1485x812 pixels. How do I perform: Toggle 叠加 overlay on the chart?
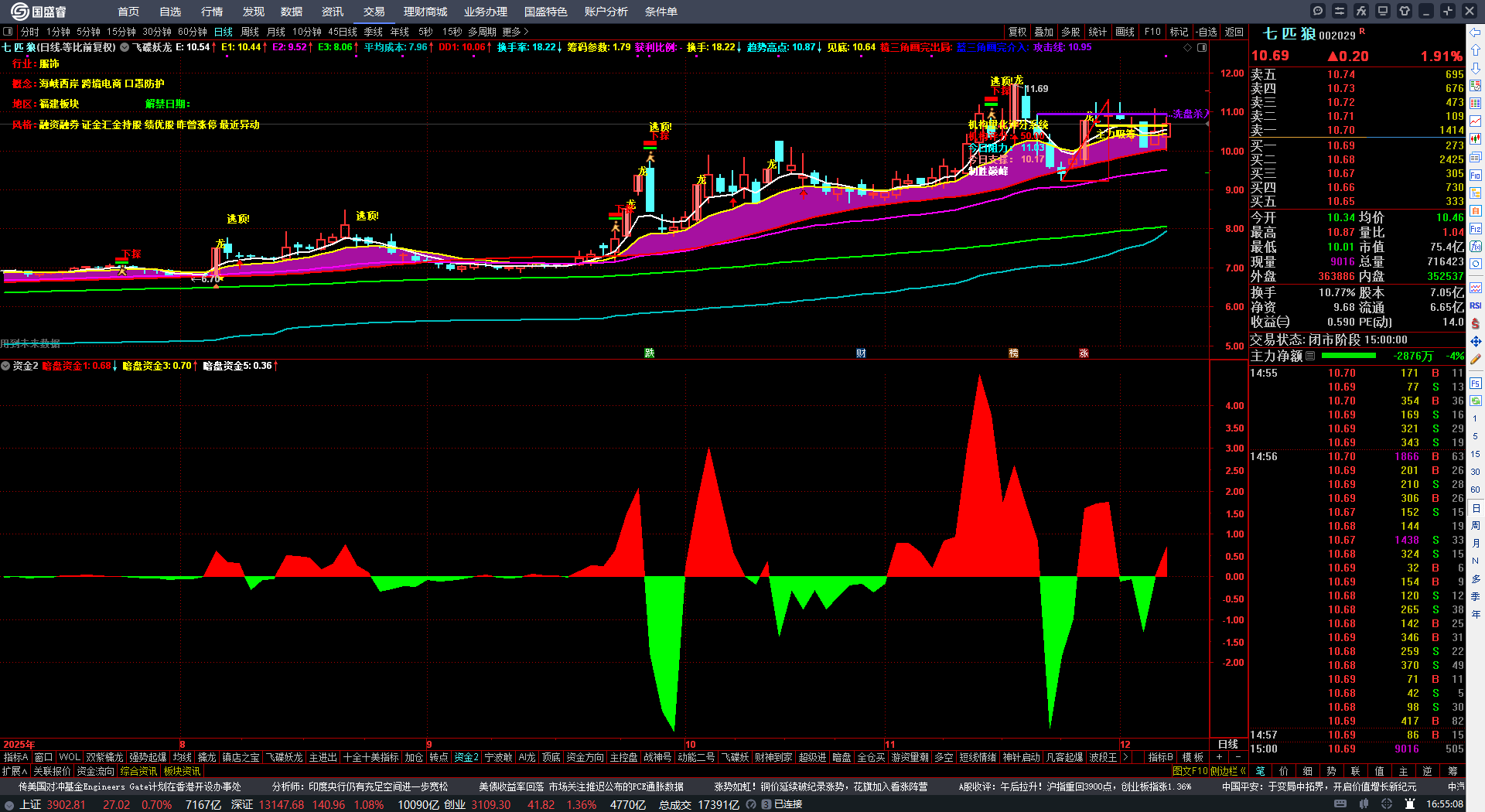(x=1044, y=32)
